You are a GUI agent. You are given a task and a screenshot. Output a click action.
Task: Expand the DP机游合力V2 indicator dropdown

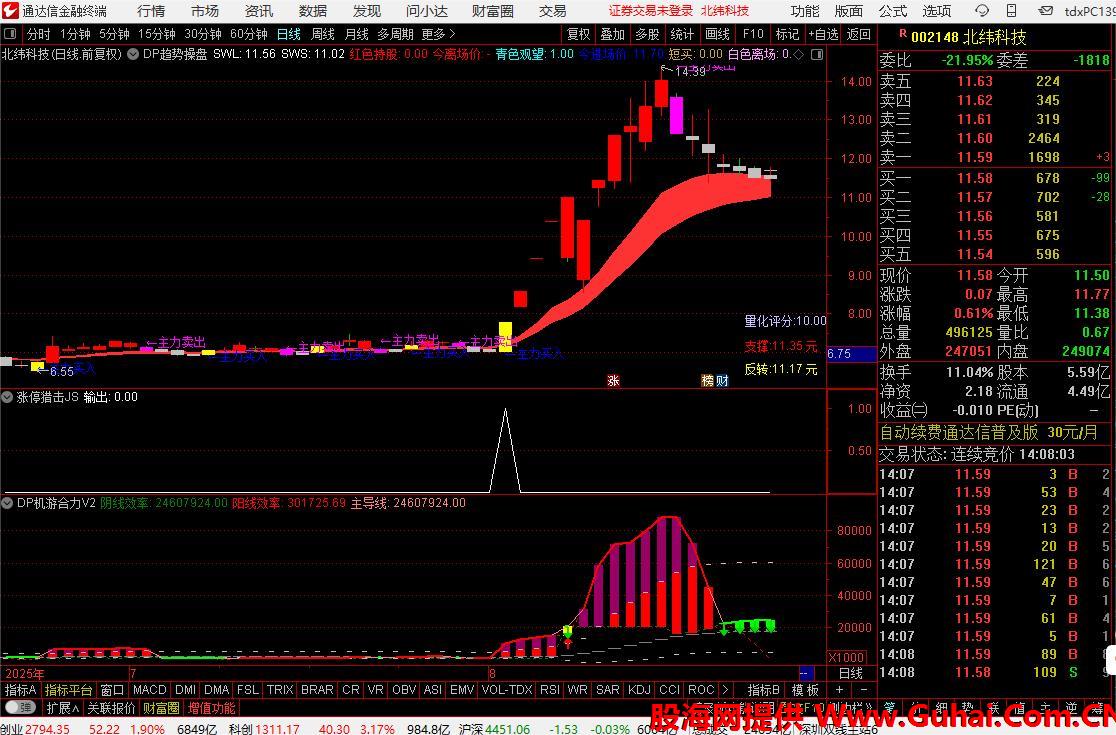(x=7, y=503)
